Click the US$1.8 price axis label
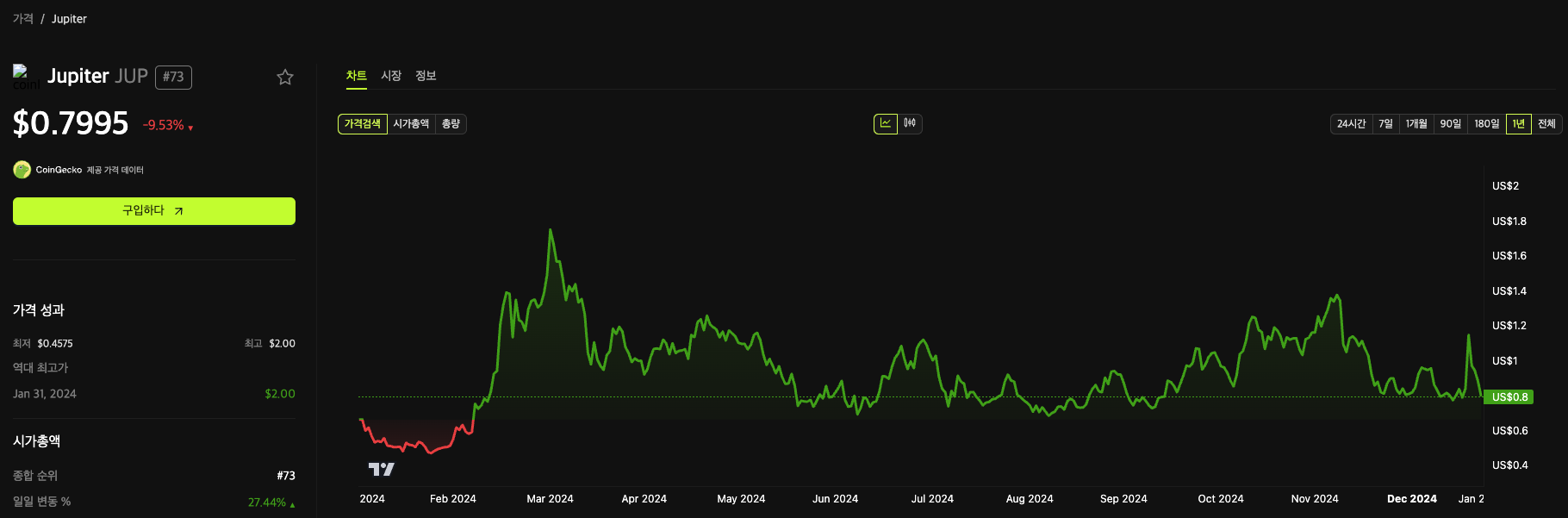This screenshot has height=518, width=1568. (x=1509, y=222)
